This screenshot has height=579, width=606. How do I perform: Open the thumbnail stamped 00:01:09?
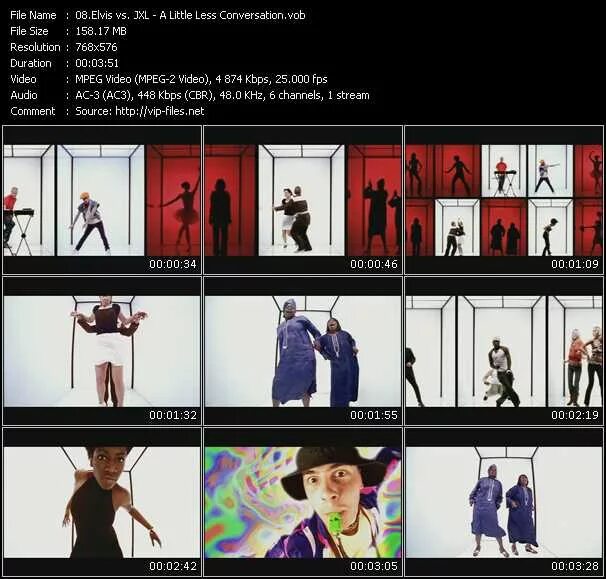(x=504, y=200)
